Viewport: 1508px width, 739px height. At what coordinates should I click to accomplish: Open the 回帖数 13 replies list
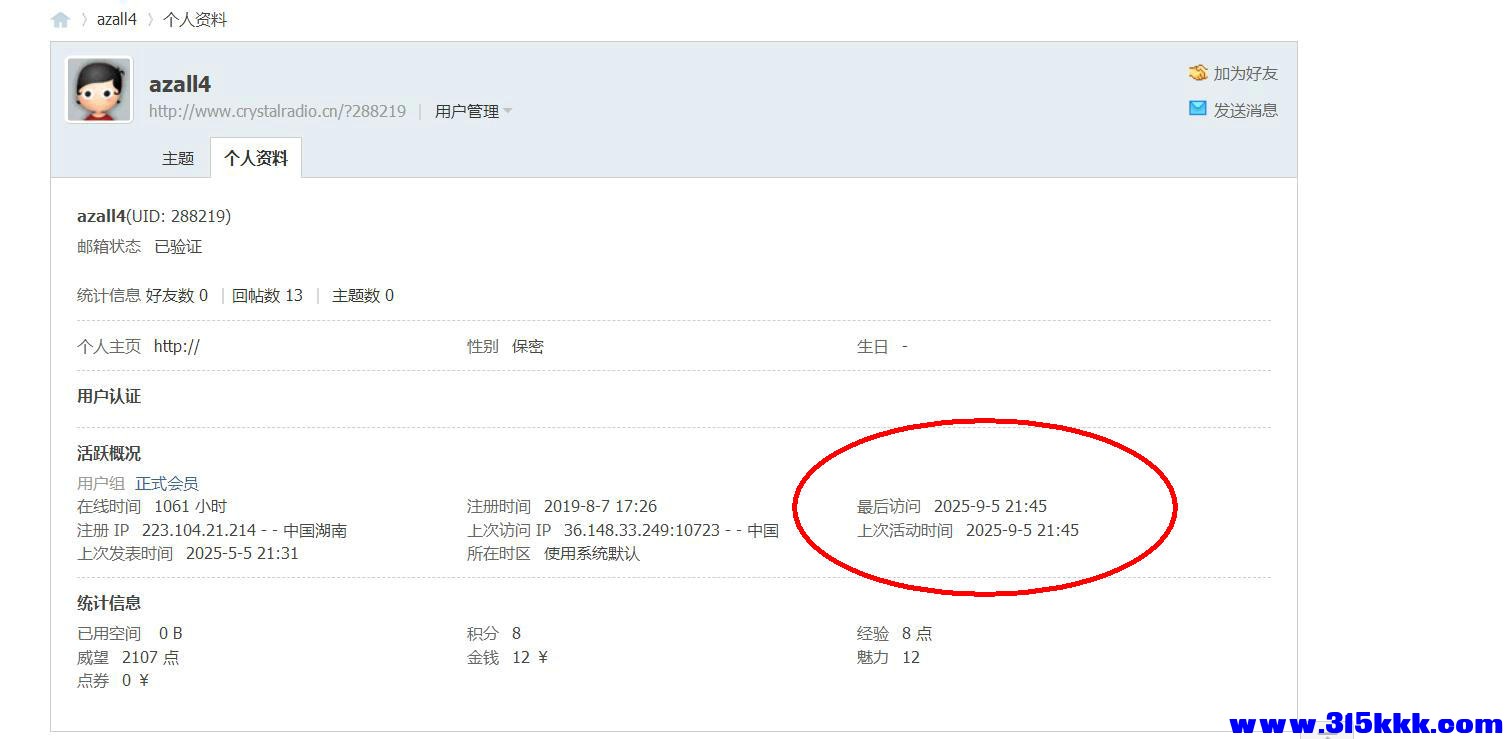point(267,295)
